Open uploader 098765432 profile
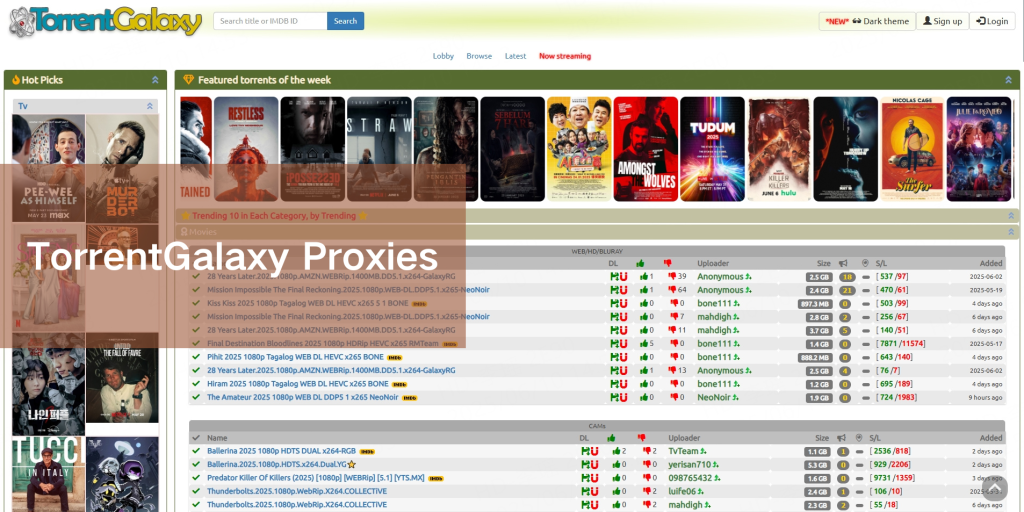Viewport: 1024px width, 512px height. pos(692,478)
